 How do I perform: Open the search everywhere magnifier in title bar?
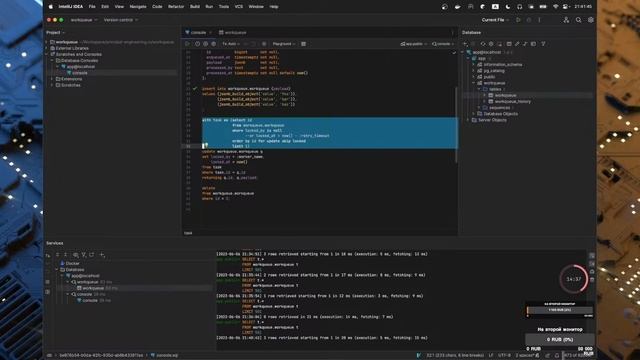(x=578, y=20)
